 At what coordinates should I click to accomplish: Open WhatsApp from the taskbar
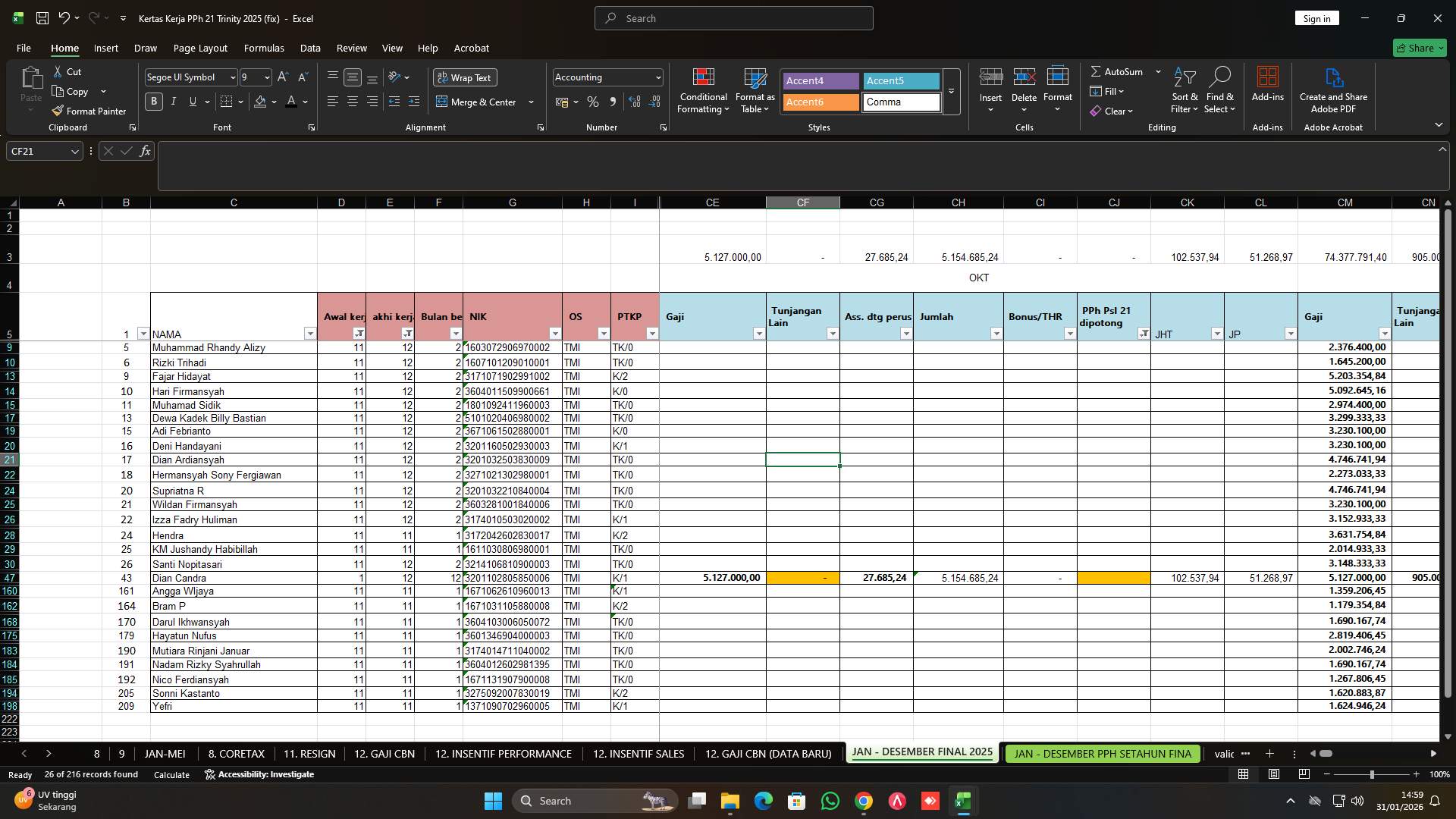(830, 801)
